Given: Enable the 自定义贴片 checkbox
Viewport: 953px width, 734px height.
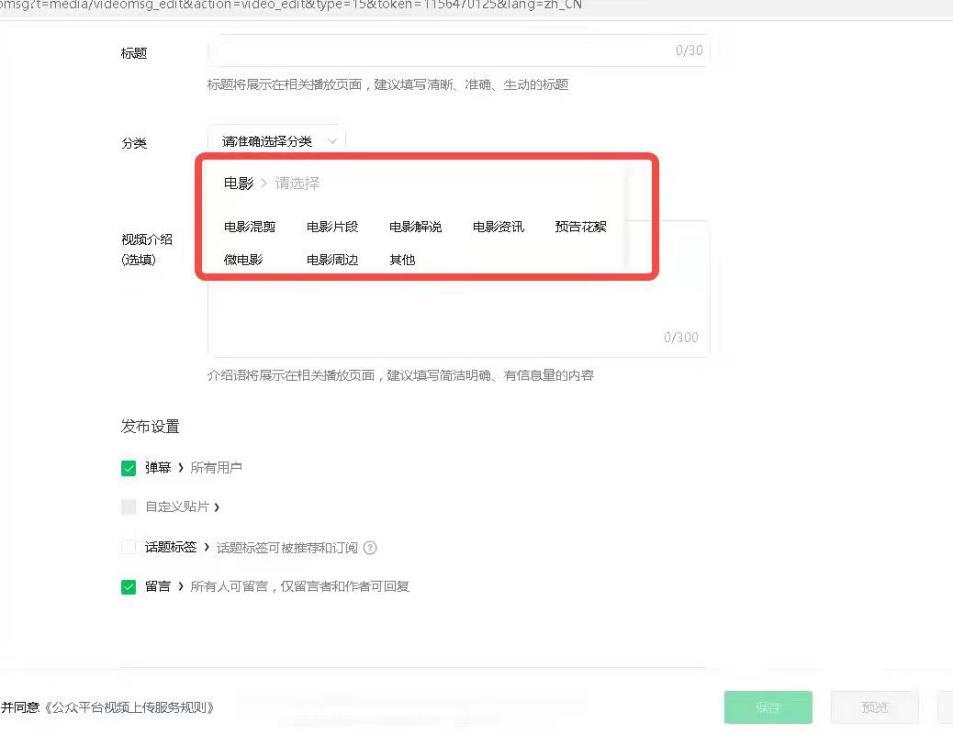Looking at the screenshot, I should click(128, 506).
